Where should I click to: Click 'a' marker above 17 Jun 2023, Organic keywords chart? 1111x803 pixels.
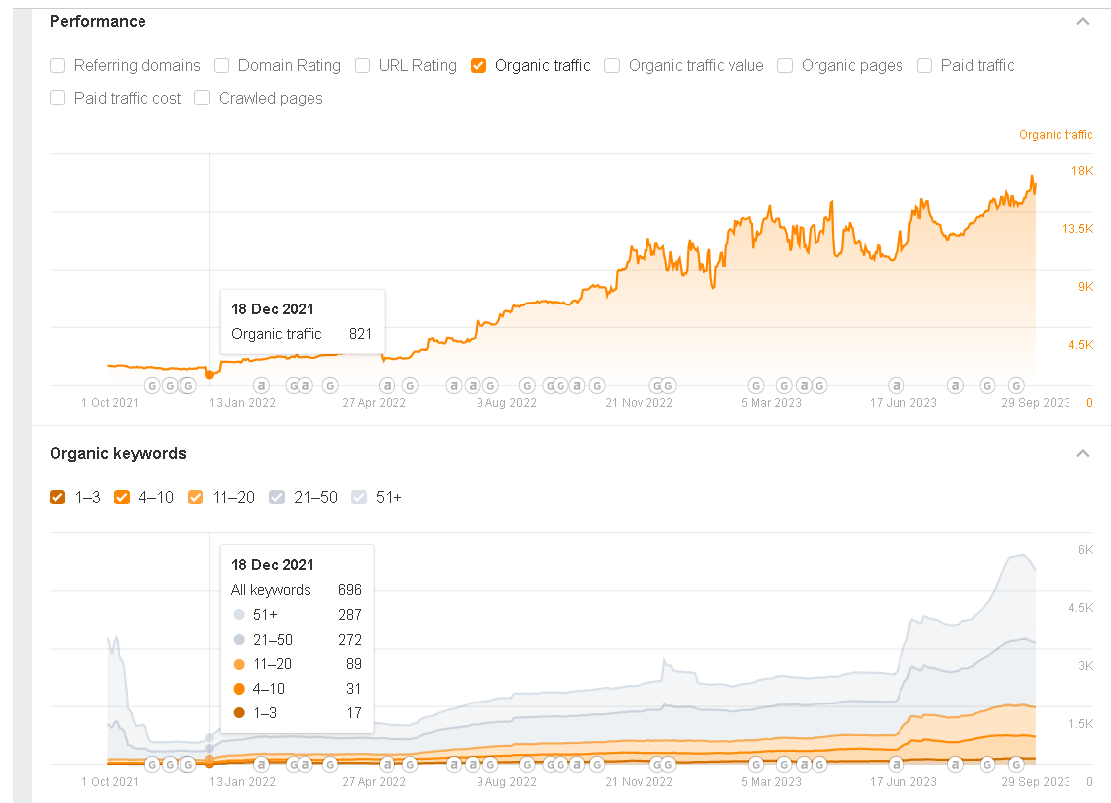click(896, 764)
